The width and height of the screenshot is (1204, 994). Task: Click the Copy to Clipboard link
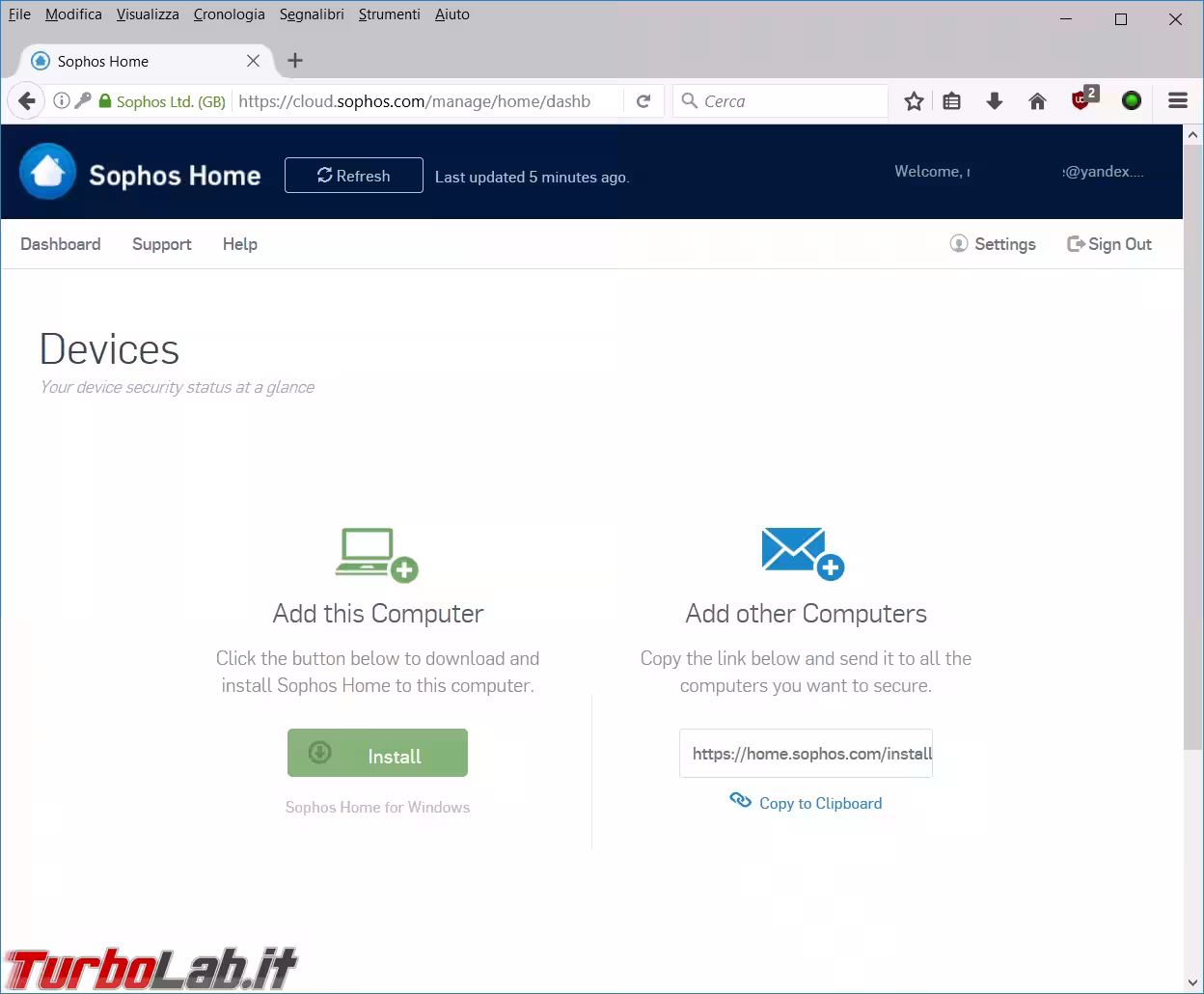[819, 803]
